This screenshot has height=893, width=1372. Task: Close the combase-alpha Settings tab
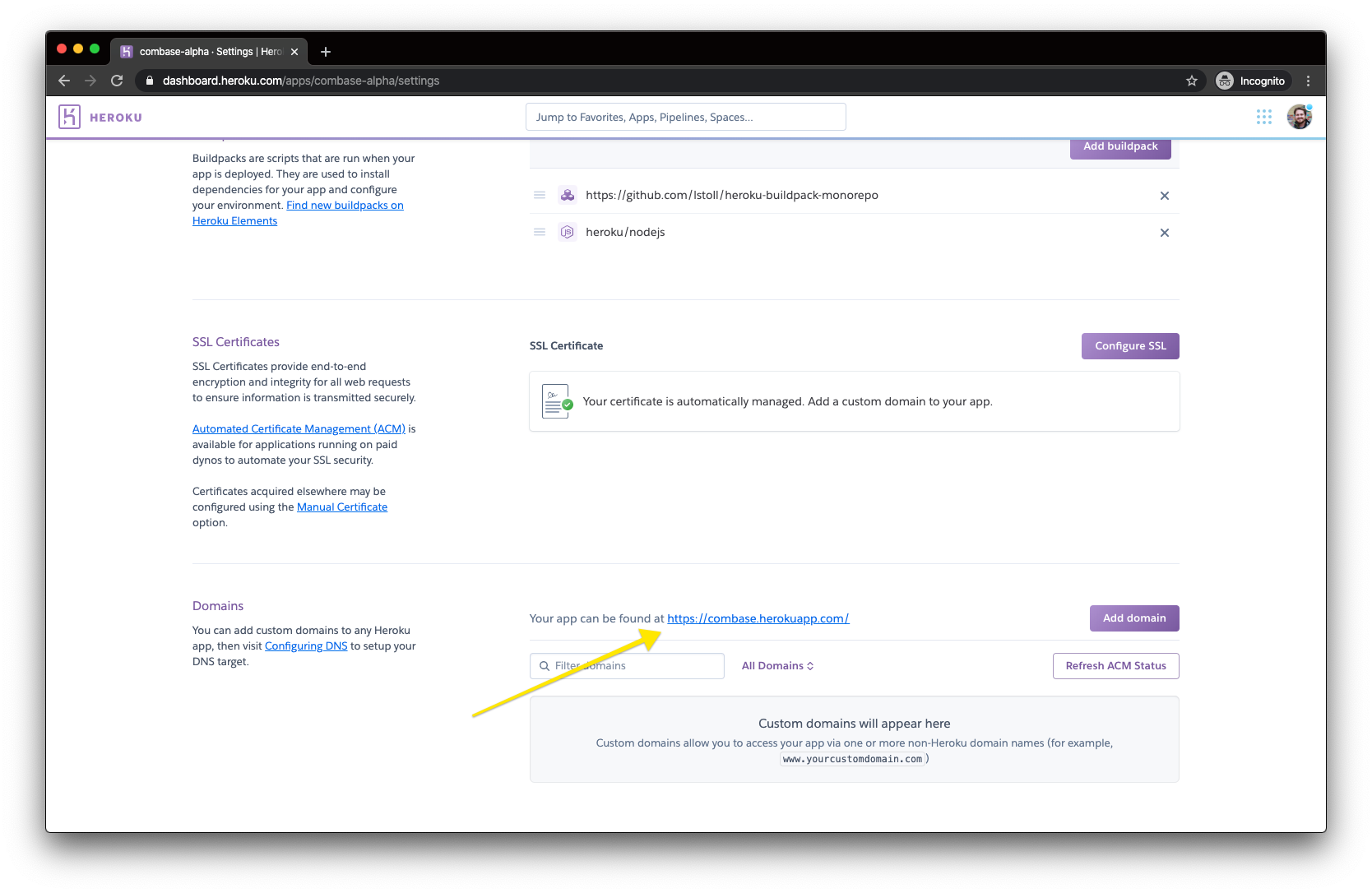(294, 52)
